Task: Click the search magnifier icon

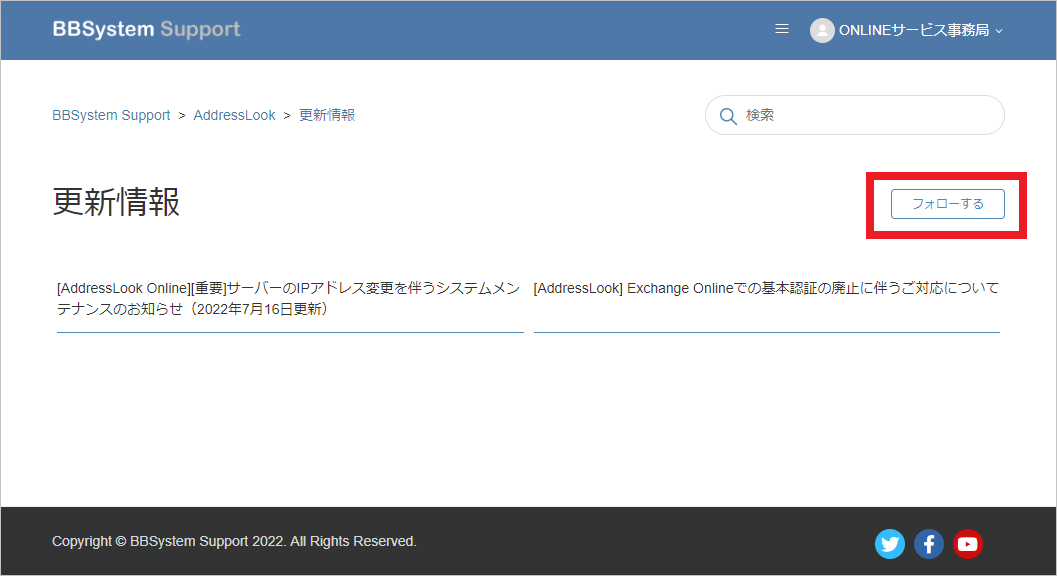Action: [728, 116]
